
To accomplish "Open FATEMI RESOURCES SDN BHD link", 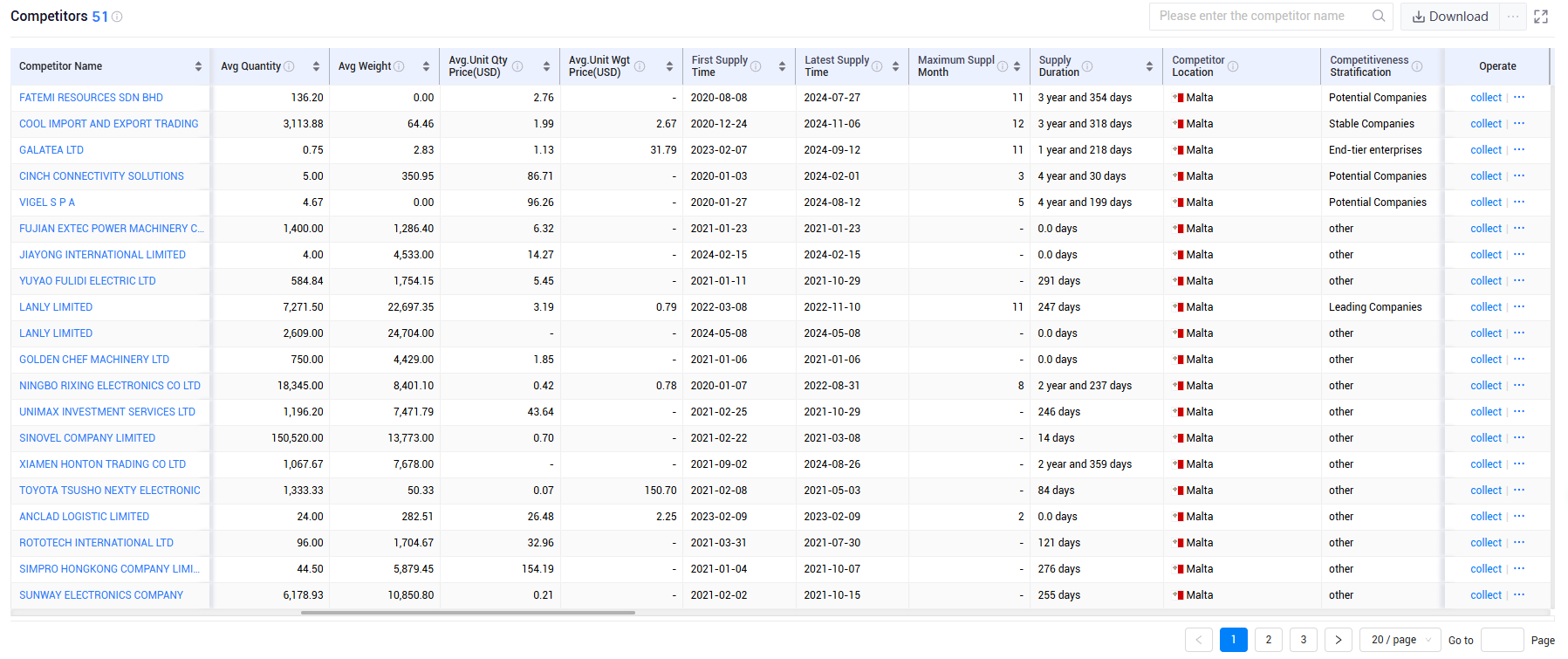I will click(92, 98).
